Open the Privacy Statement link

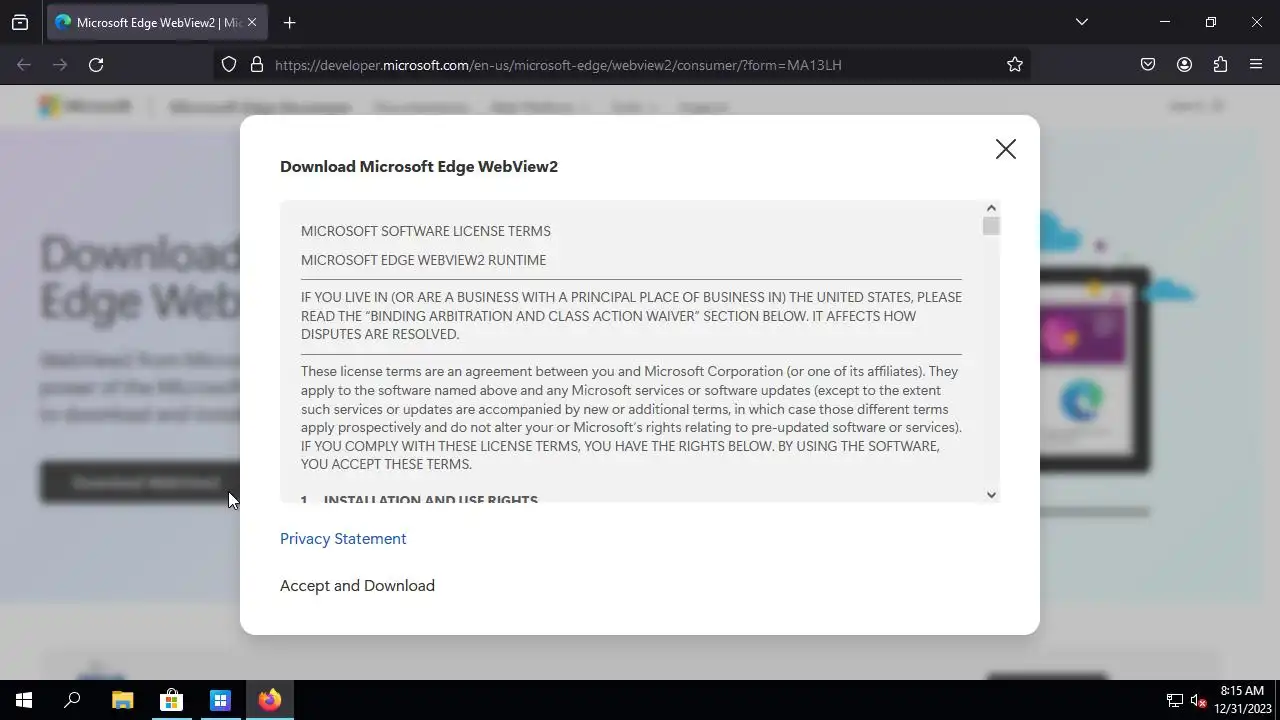343,539
